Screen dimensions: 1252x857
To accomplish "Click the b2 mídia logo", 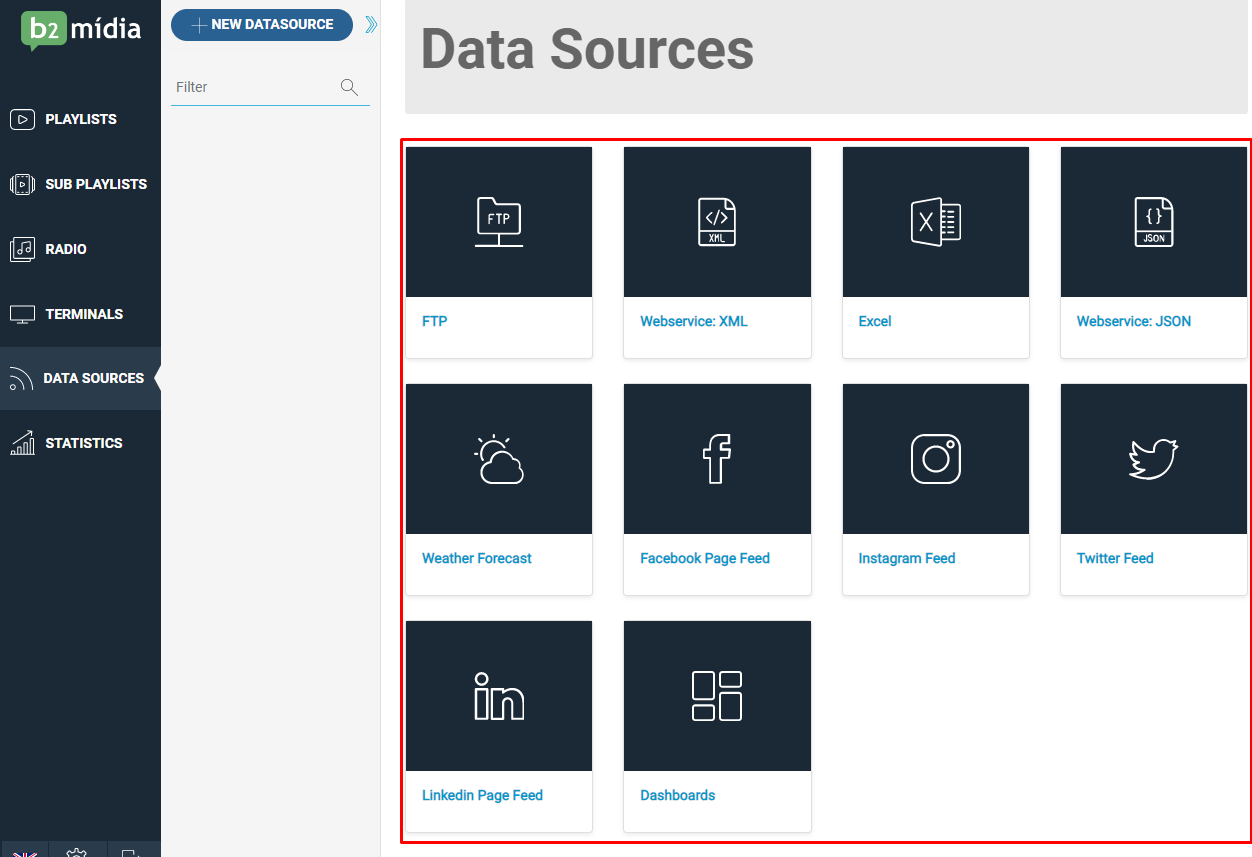I will pos(81,30).
